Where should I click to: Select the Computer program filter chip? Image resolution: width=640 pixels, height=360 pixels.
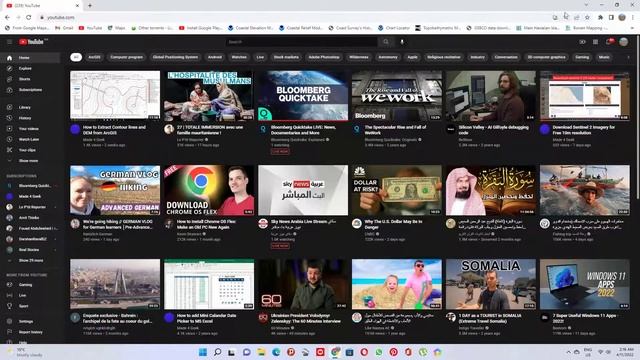pyautogui.click(x=127, y=57)
